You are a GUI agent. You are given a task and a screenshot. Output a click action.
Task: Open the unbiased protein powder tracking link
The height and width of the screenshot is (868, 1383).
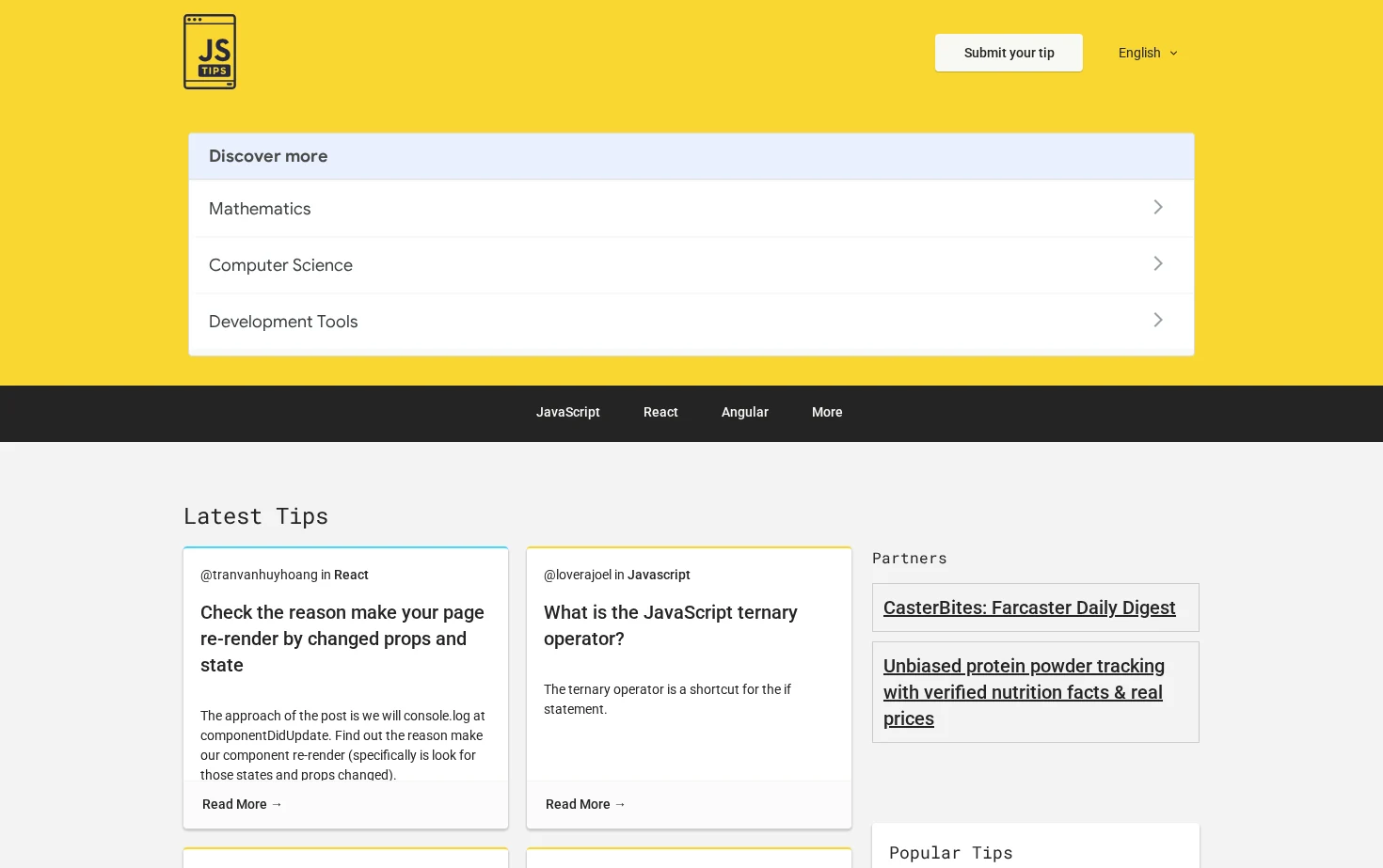[x=1024, y=692]
